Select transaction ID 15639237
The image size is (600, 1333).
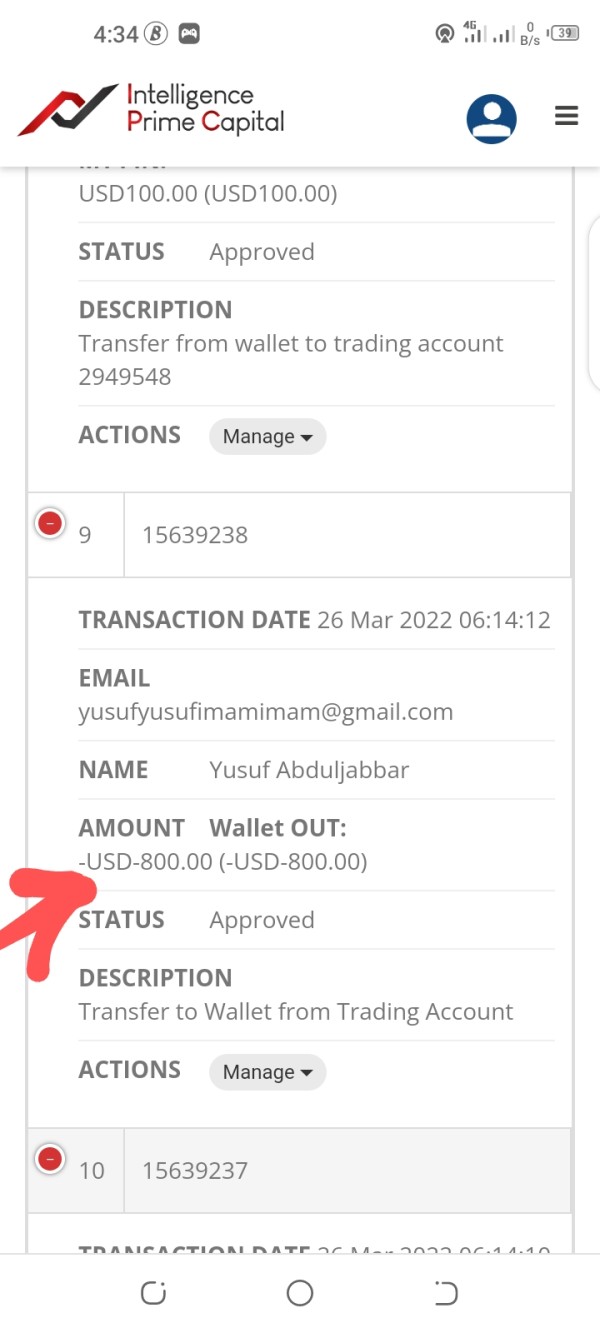click(195, 1171)
